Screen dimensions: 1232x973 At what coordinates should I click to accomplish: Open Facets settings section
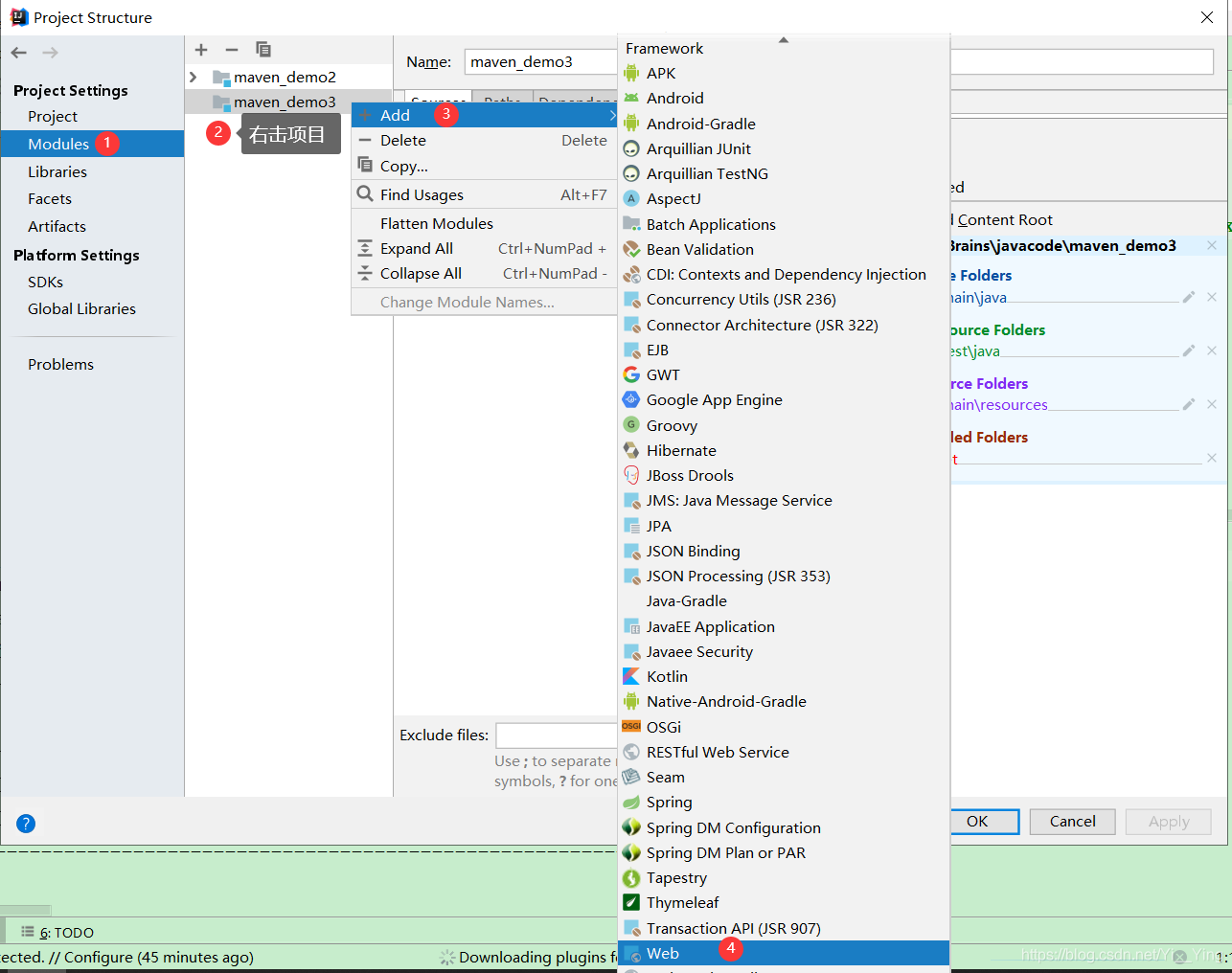50,198
